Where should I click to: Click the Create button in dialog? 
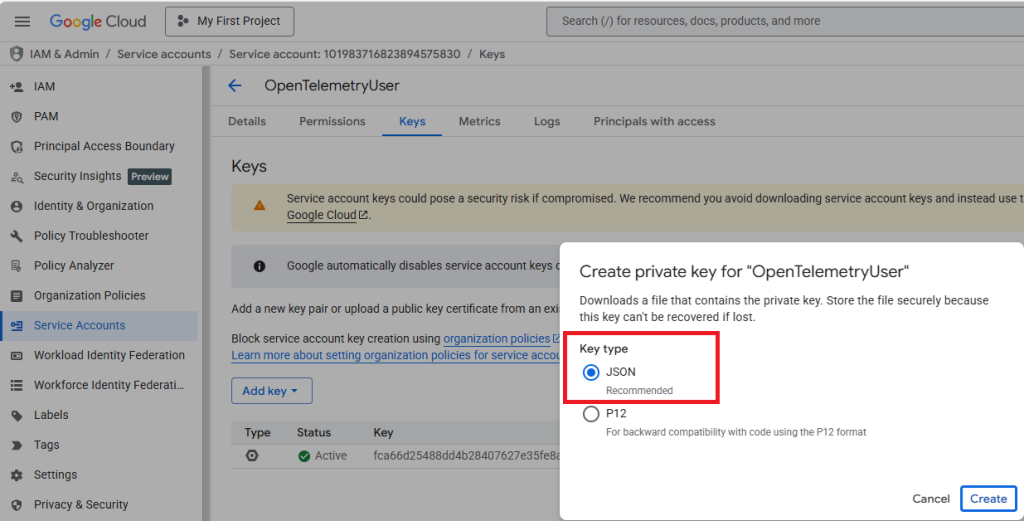pyautogui.click(x=988, y=499)
